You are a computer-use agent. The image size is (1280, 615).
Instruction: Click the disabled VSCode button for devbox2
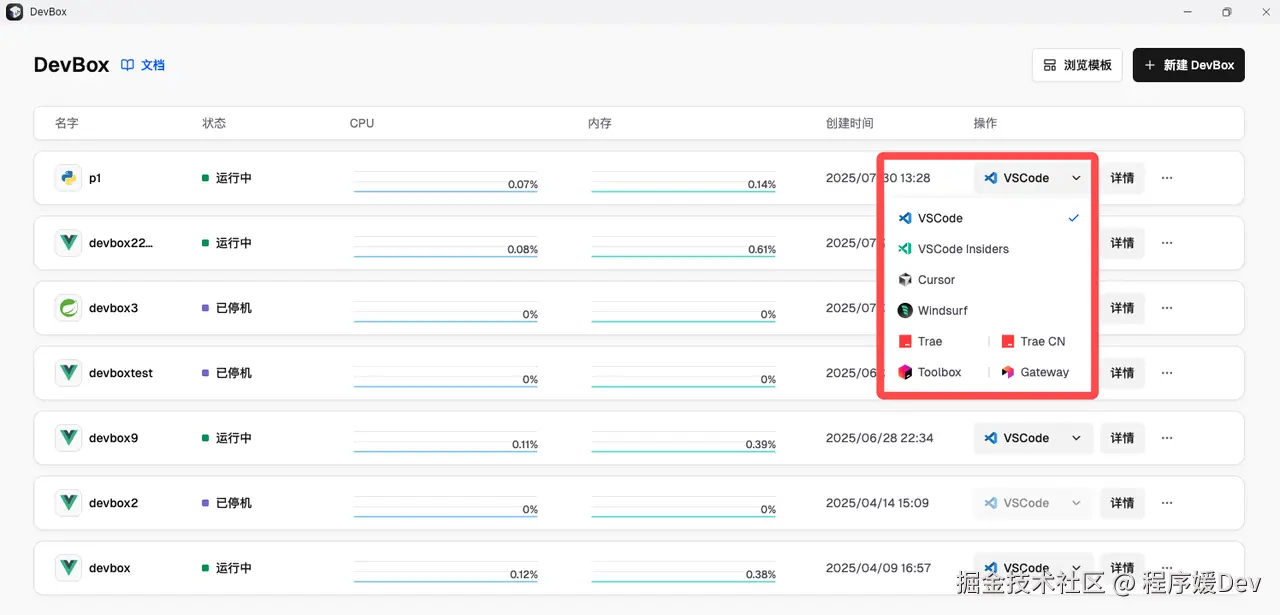point(1017,503)
